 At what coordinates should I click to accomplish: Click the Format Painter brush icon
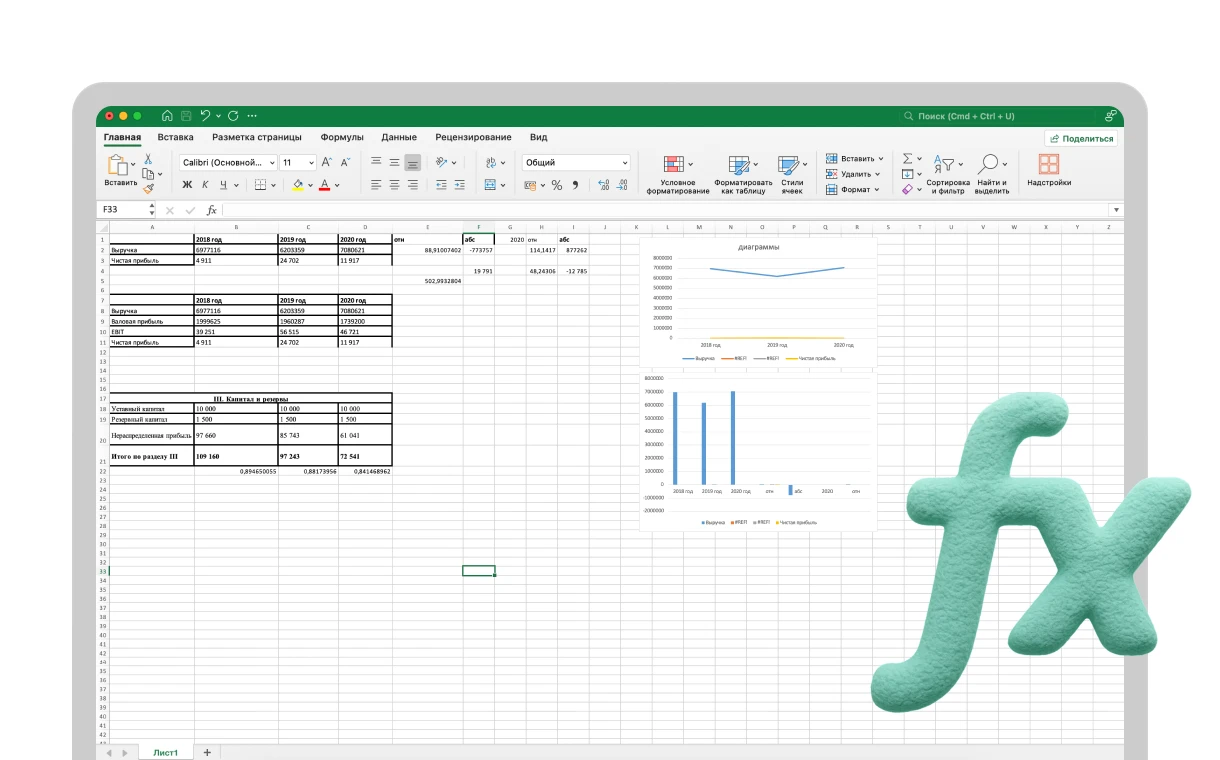(x=148, y=188)
